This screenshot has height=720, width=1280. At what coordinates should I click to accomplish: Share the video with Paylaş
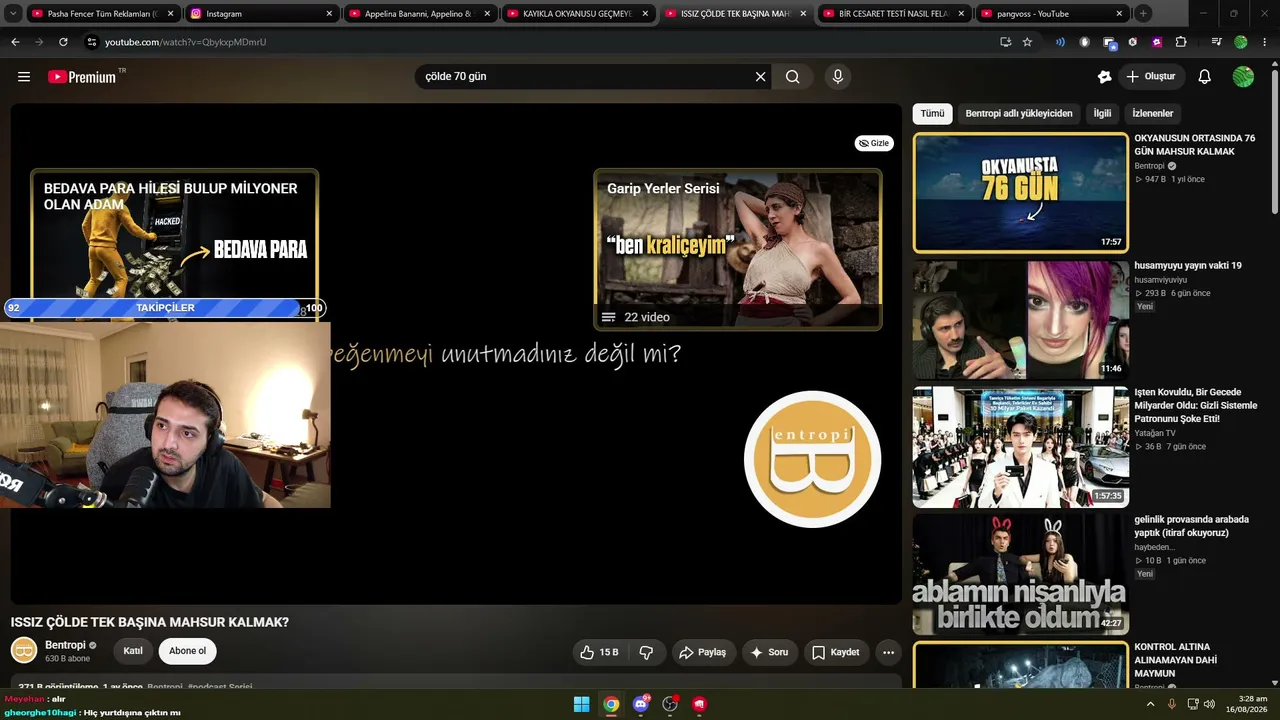coord(702,652)
